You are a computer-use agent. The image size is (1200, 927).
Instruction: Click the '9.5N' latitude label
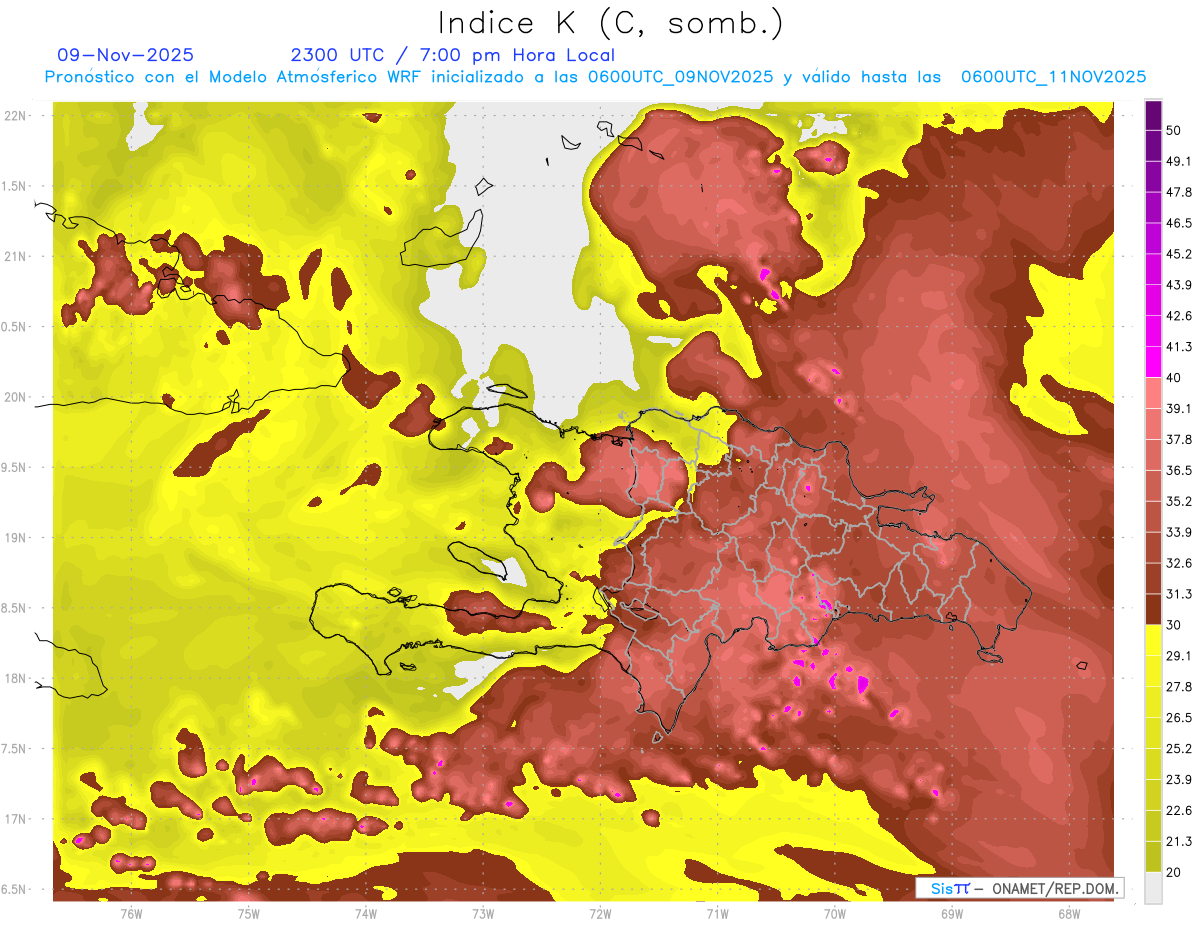[15, 468]
